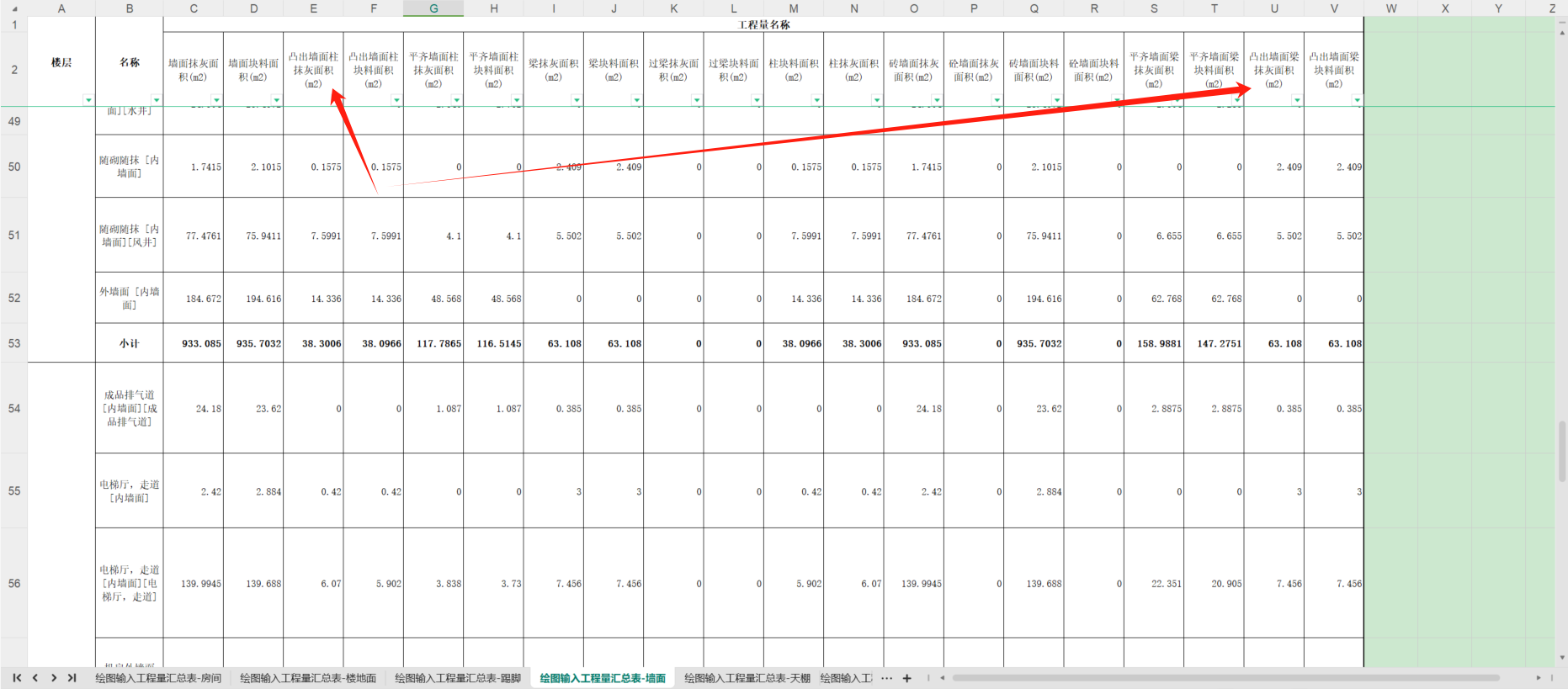This screenshot has width=1568, height=689.
Task: Select the cell with value 22.351
Action: click(1154, 583)
